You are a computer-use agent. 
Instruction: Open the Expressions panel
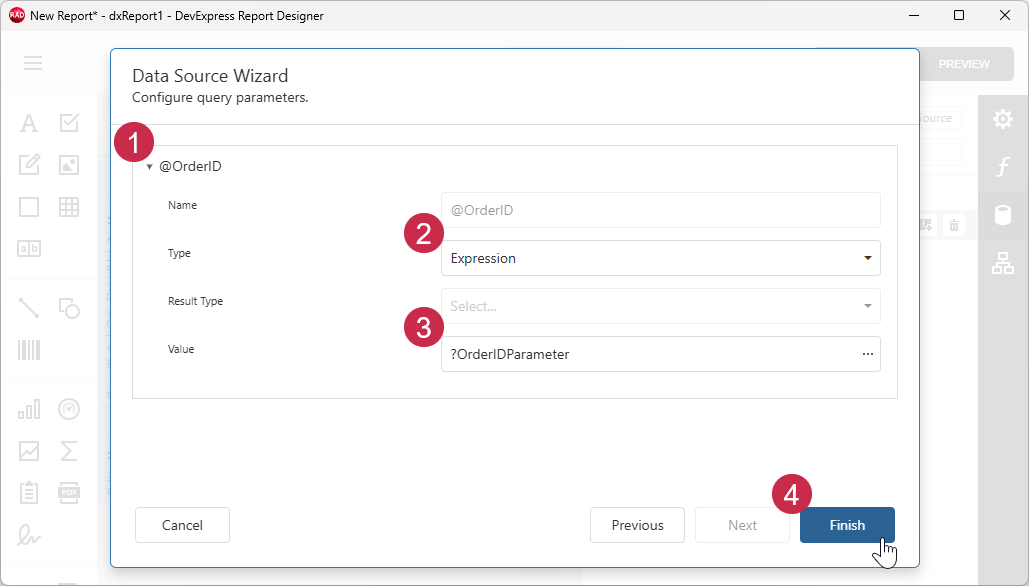[x=1003, y=167]
